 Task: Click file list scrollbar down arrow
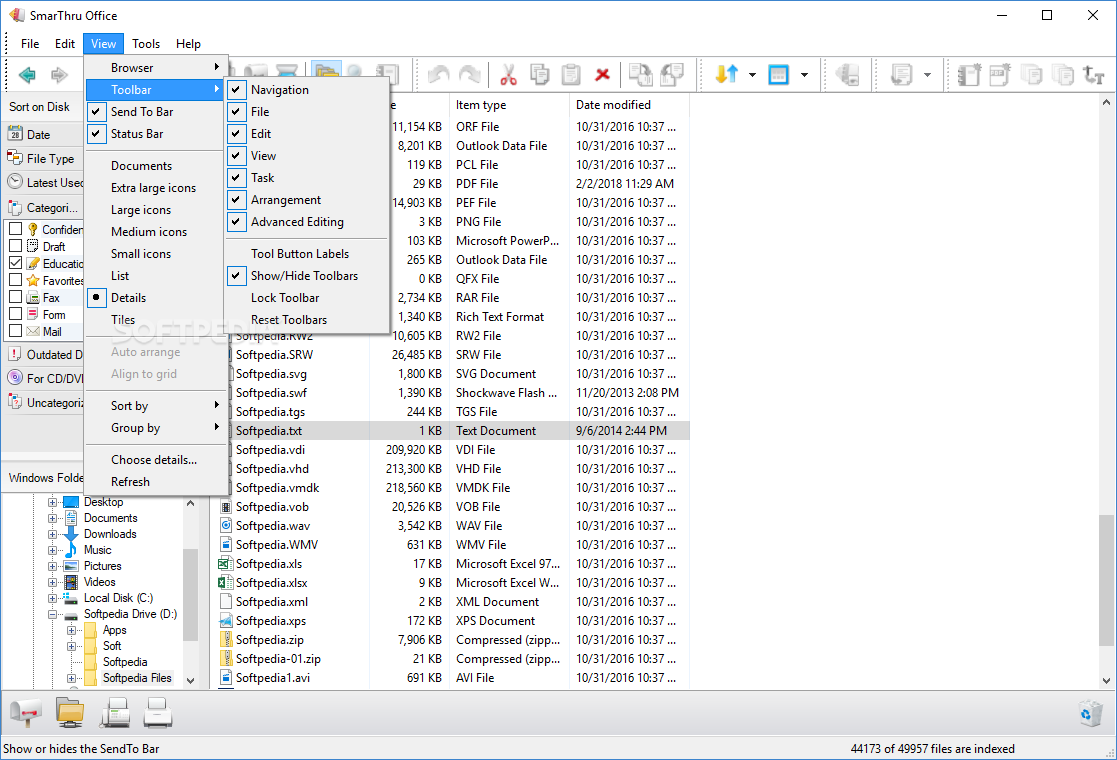1106,681
